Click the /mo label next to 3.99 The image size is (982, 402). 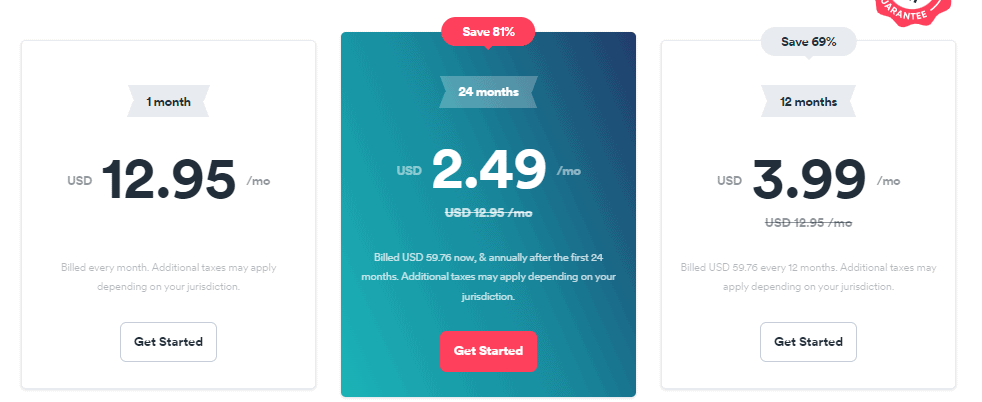point(888,181)
